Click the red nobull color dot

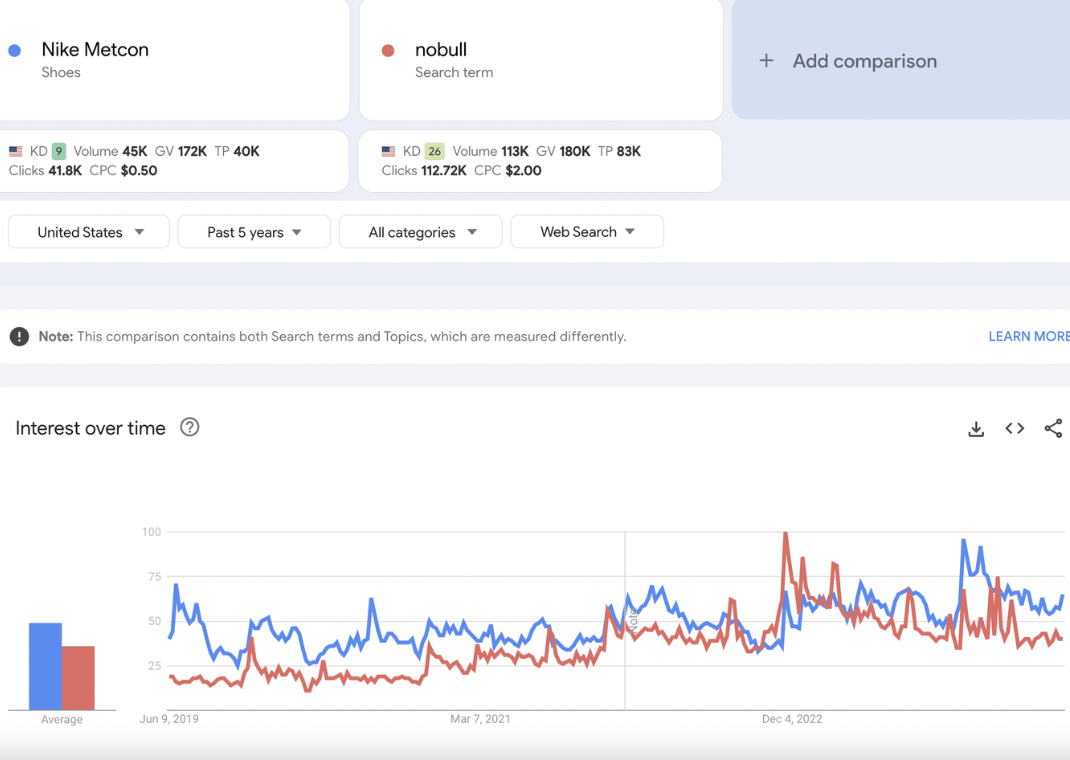click(388, 50)
